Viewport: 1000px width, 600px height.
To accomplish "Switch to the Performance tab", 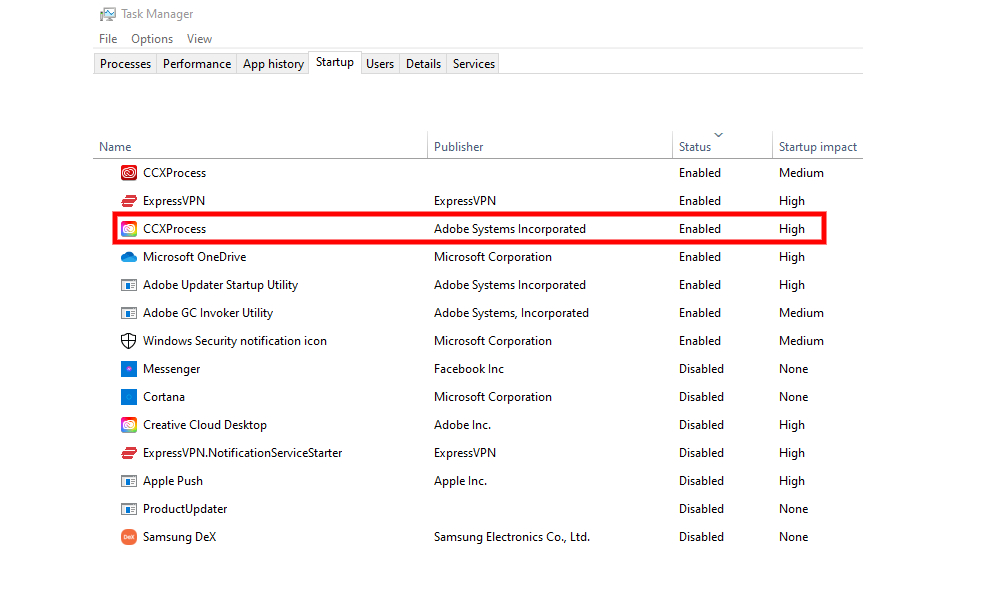I will (197, 64).
